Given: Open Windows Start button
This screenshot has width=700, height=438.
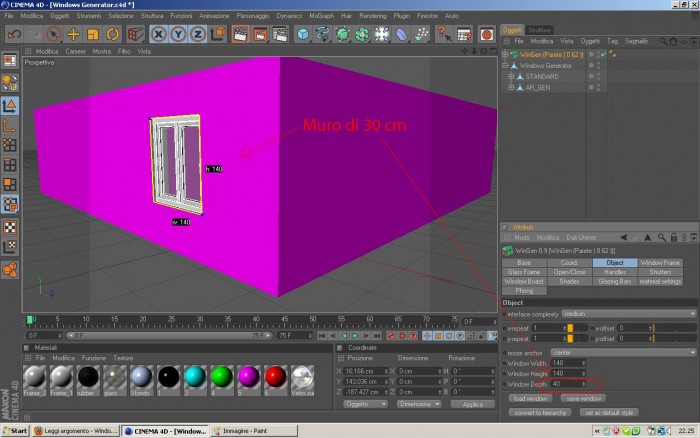Looking at the screenshot, I should 15,431.
